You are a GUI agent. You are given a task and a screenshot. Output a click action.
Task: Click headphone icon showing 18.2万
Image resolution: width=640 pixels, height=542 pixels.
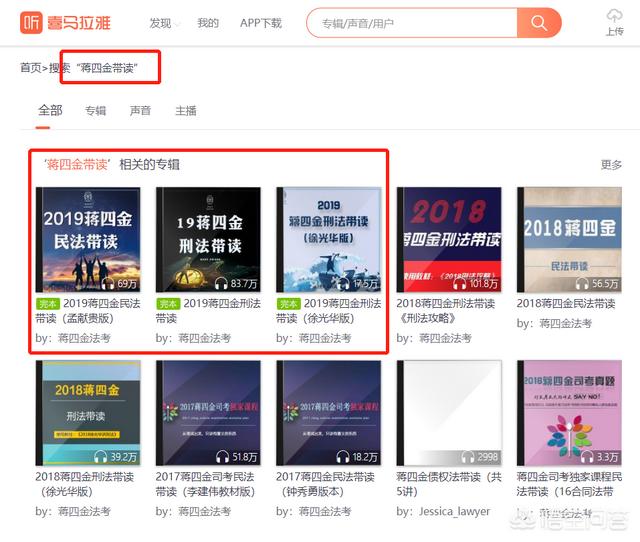[342, 457]
